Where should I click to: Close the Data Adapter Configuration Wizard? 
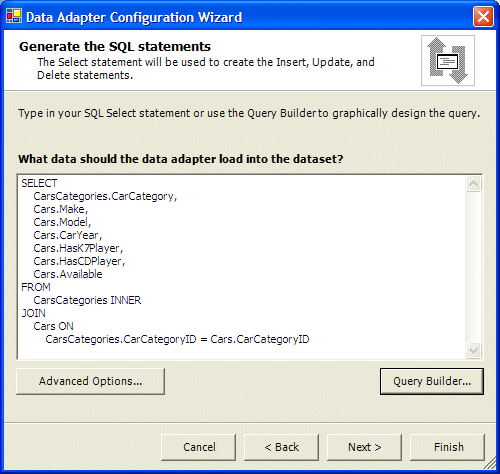tap(483, 17)
